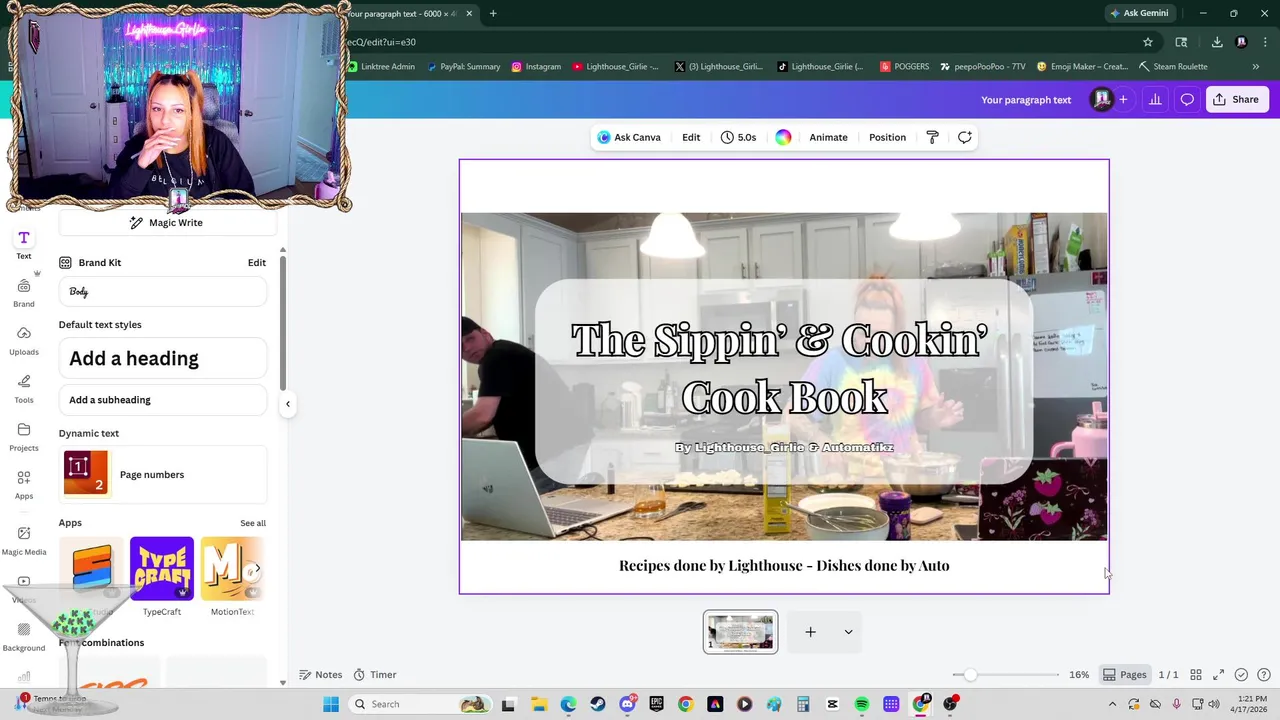Select page 1 thumbnail
This screenshot has height=720, width=1280.
[x=740, y=632]
